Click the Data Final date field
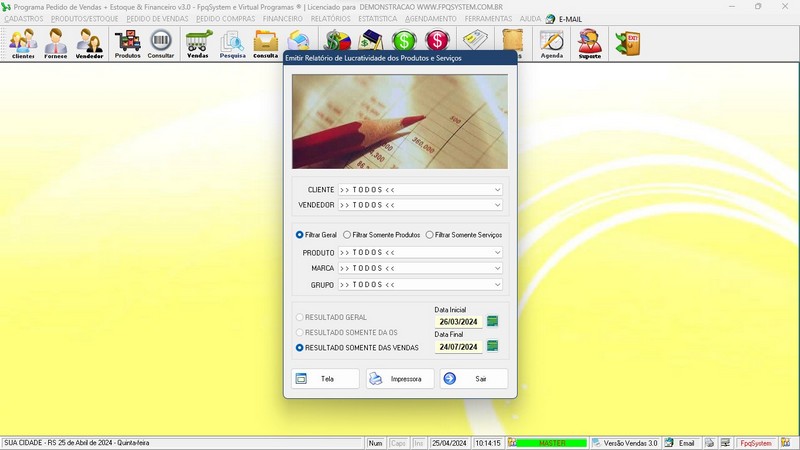This screenshot has width=800, height=450. (x=458, y=347)
